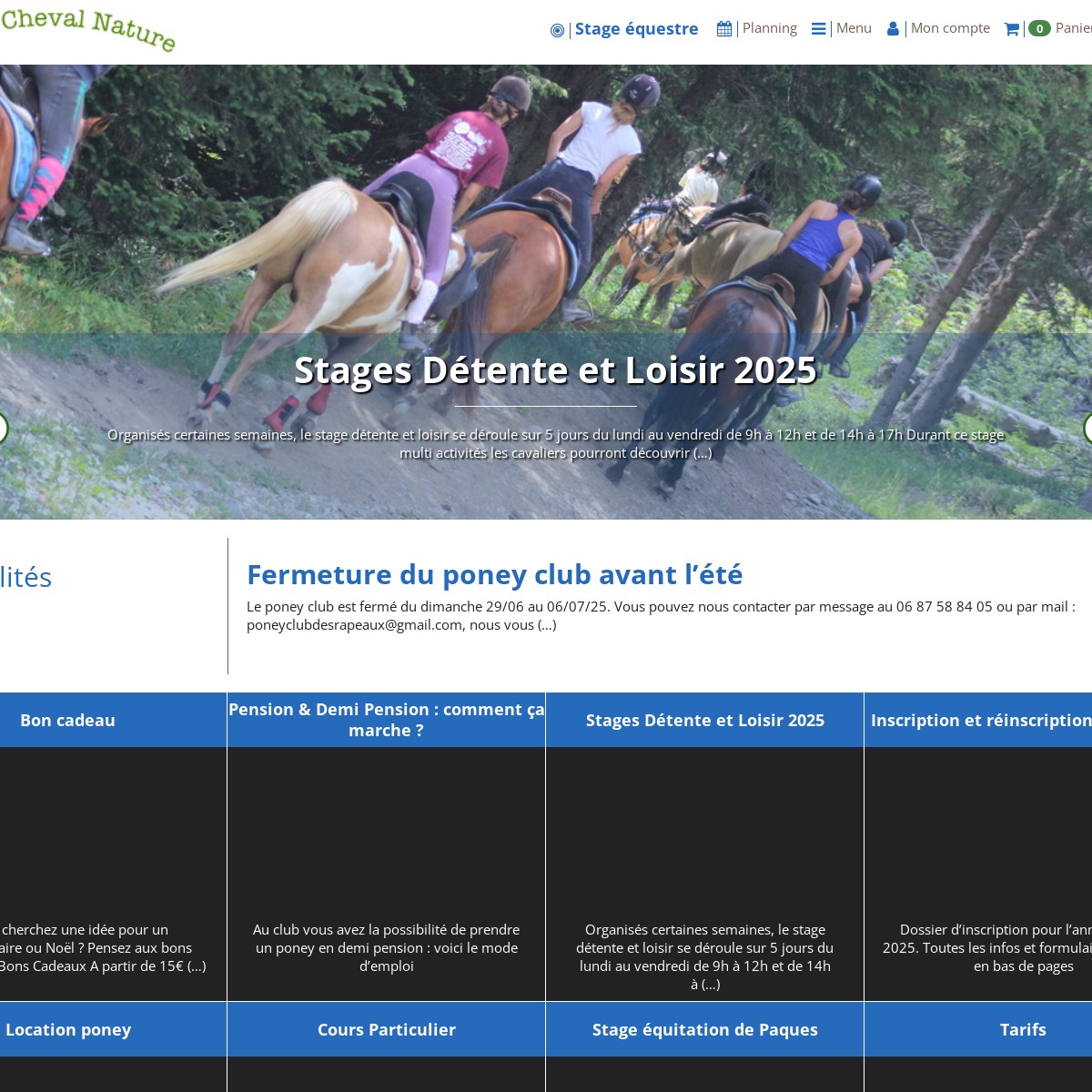Open the Bon cadeau card header
The image size is (1092, 1092).
click(x=113, y=720)
